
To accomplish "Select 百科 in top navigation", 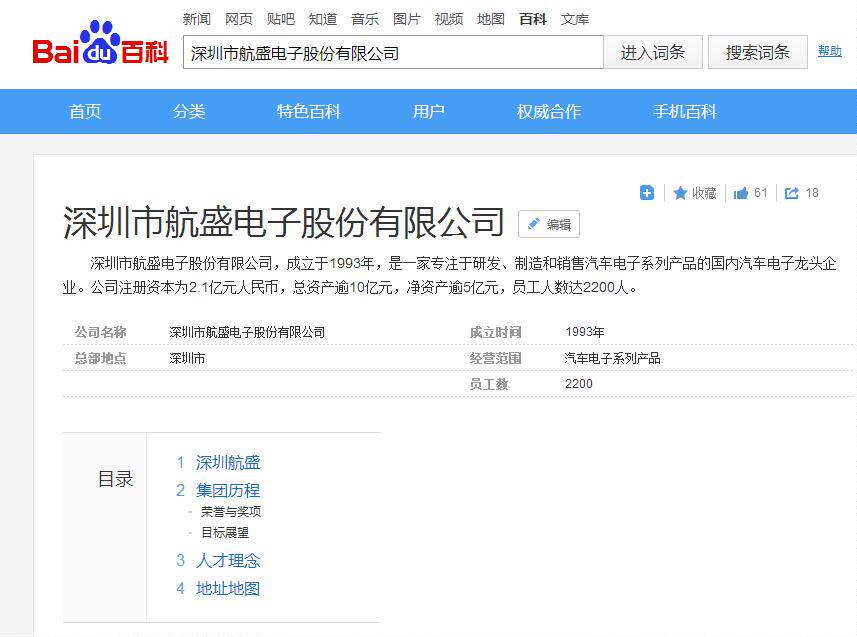I will pos(533,19).
